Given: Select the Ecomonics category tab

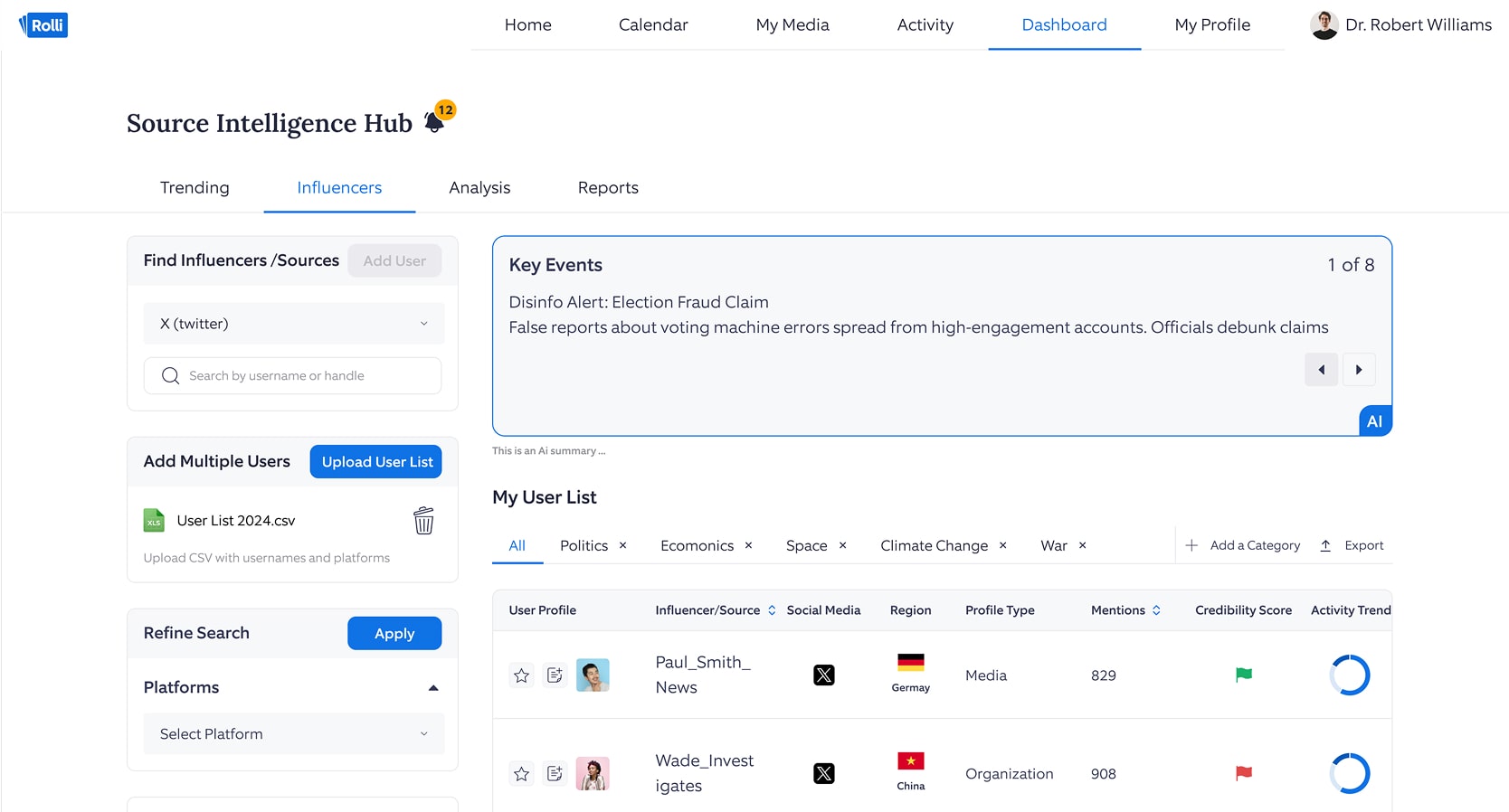Looking at the screenshot, I should point(697,545).
